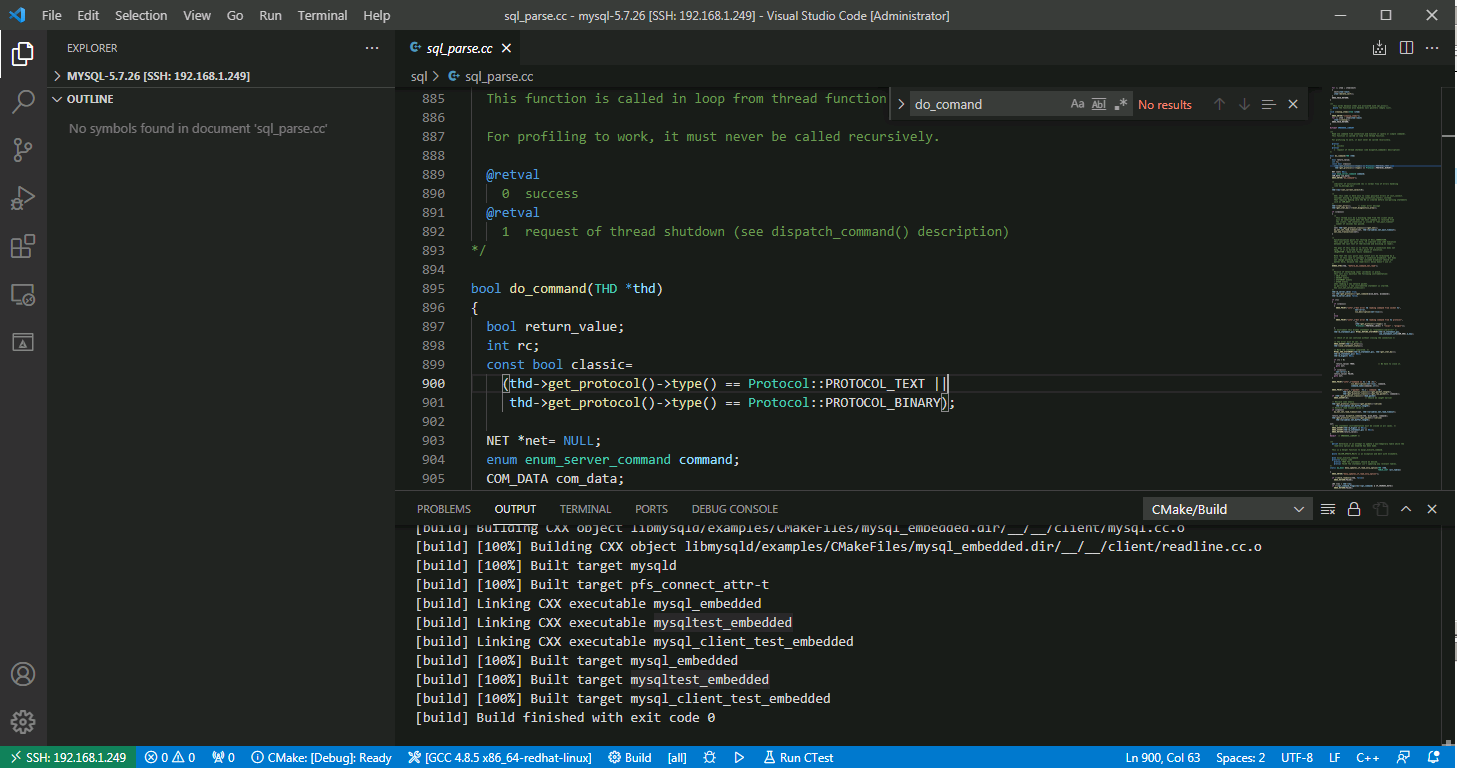This screenshot has width=1457, height=768.
Task: Open Manage gear settings icon
Action: (x=23, y=721)
